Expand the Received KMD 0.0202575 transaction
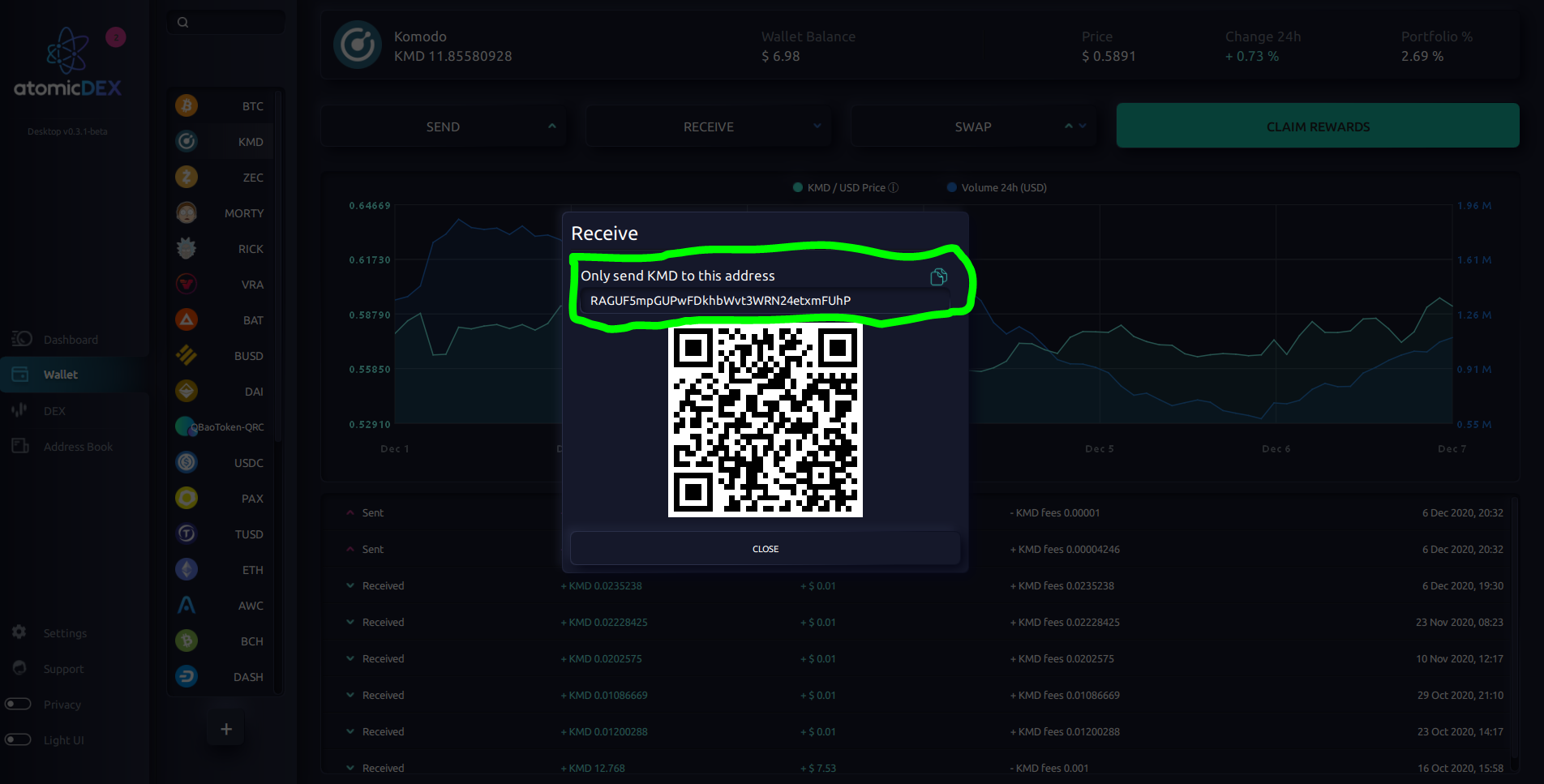Viewport: 1544px width, 784px height. [350, 658]
